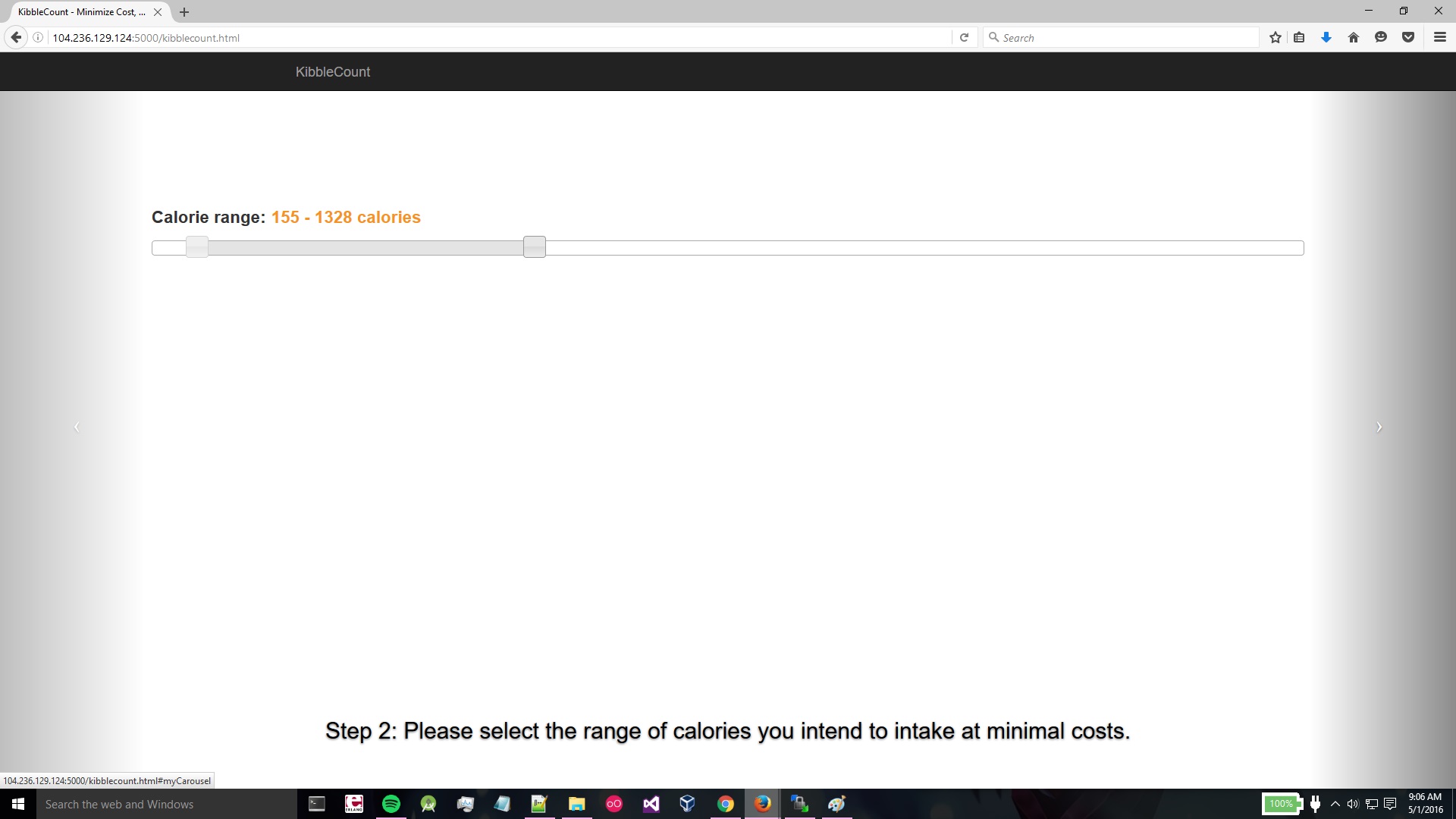Viewport: 1456px width, 819px height.
Task: Click the upper calorie slider handle at 1328
Action: 535,247
